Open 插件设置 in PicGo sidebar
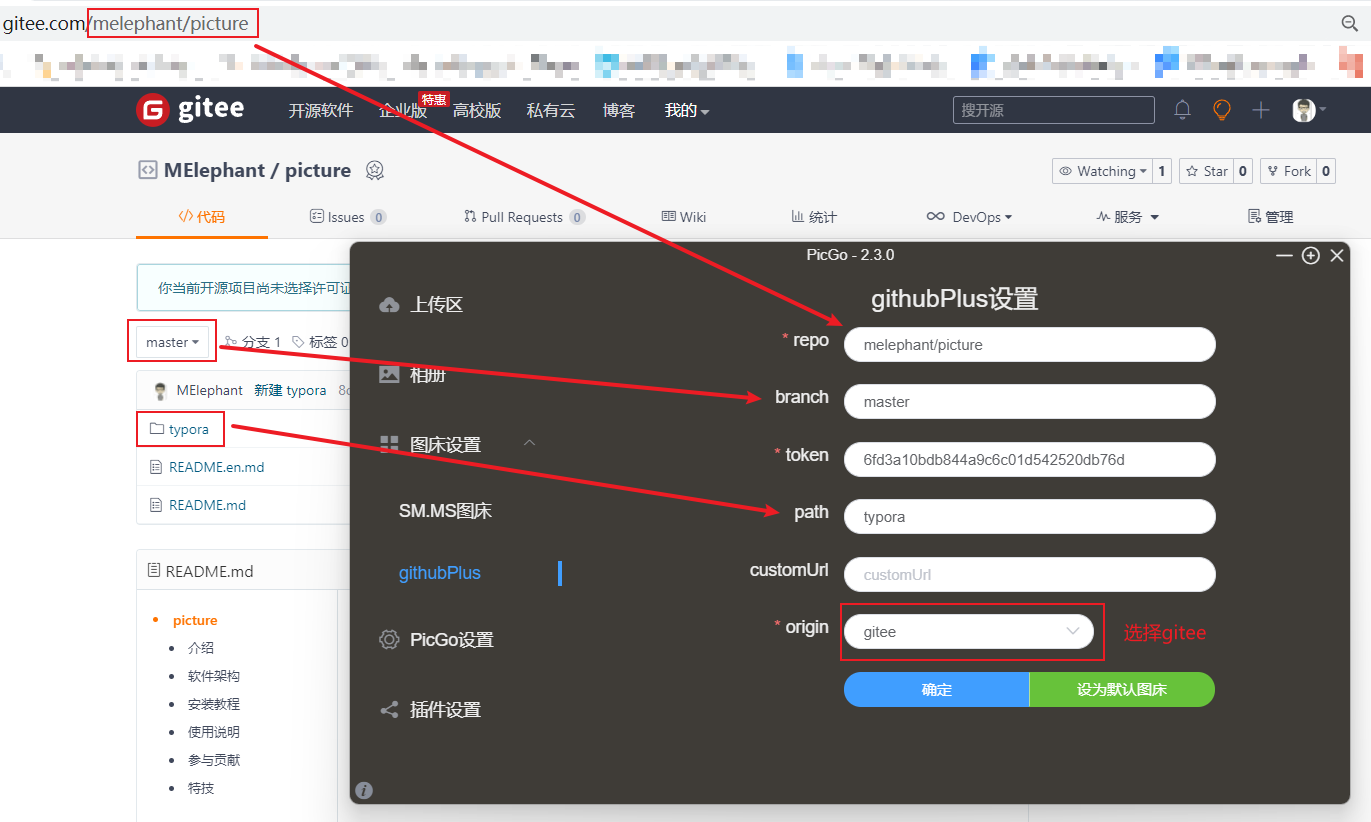Screen dimensions: 1371x822 tap(446, 710)
